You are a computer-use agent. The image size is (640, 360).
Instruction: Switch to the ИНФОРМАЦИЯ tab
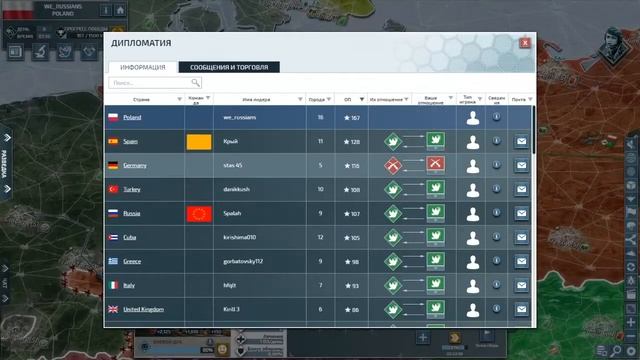click(x=143, y=67)
